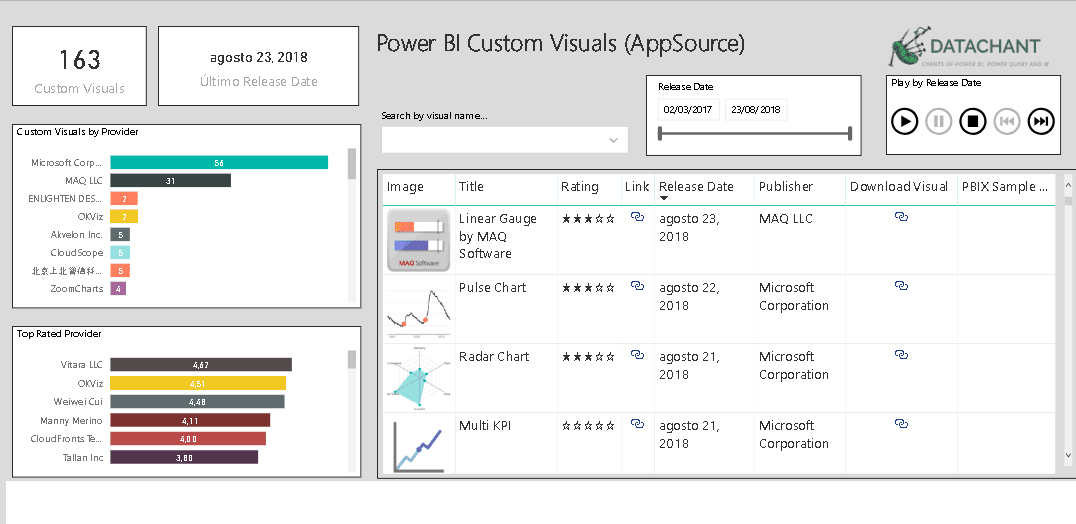Click the table's vertical scrollbar up arrow

point(1068,185)
